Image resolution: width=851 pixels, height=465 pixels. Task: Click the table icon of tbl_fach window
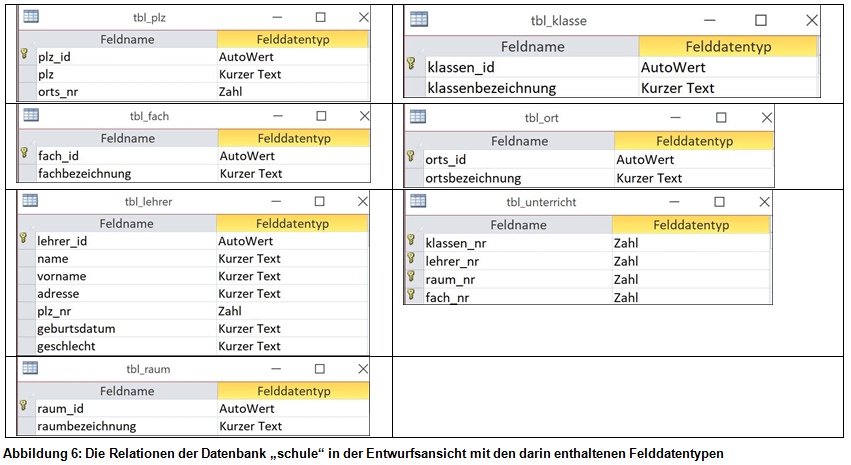point(31,115)
